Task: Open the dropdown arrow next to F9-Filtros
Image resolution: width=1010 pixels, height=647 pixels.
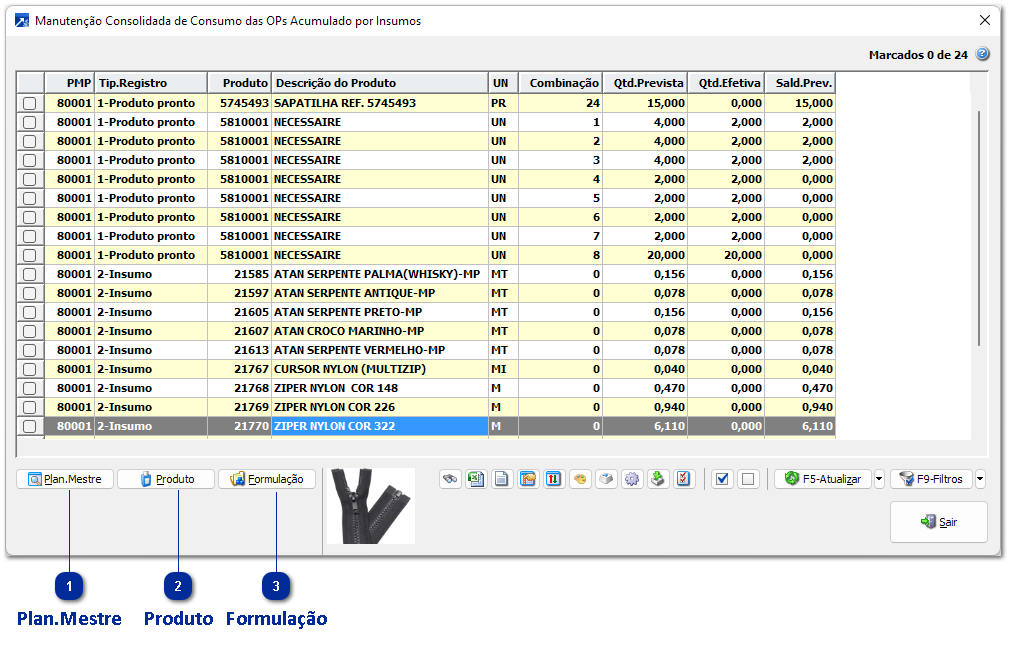Action: pos(980,479)
